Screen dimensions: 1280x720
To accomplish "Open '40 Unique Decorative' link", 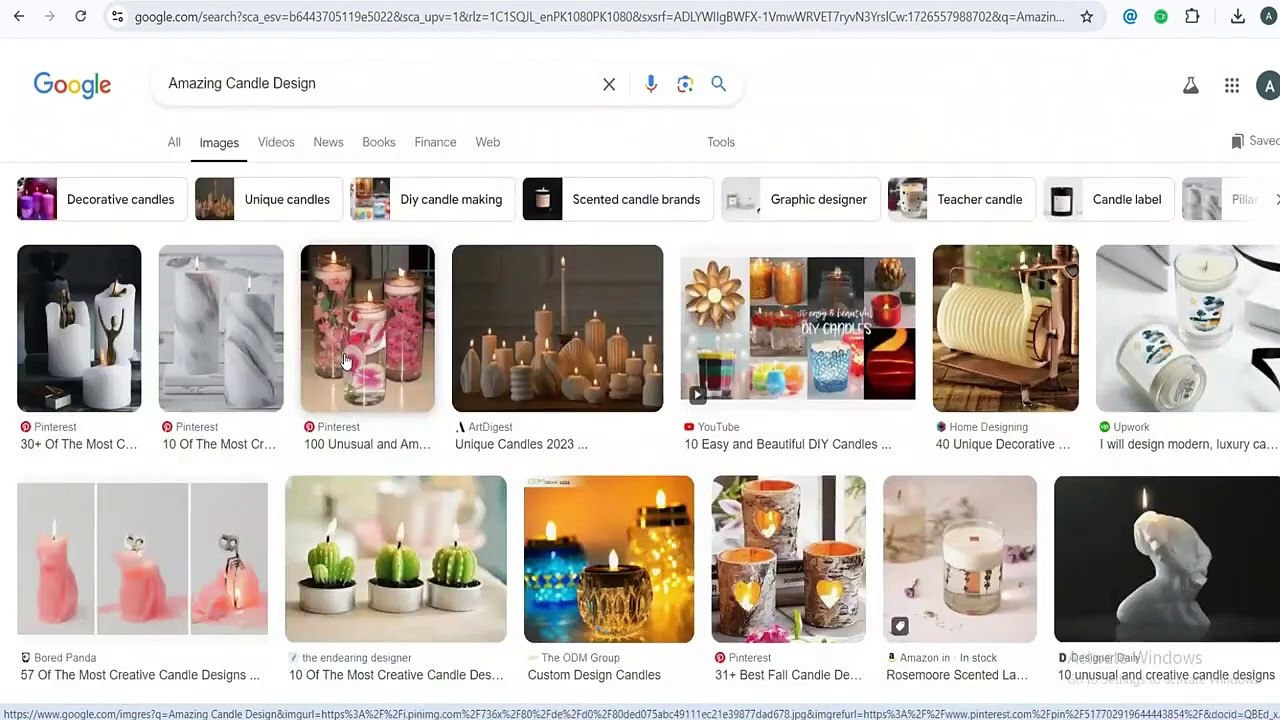I will point(1002,444).
